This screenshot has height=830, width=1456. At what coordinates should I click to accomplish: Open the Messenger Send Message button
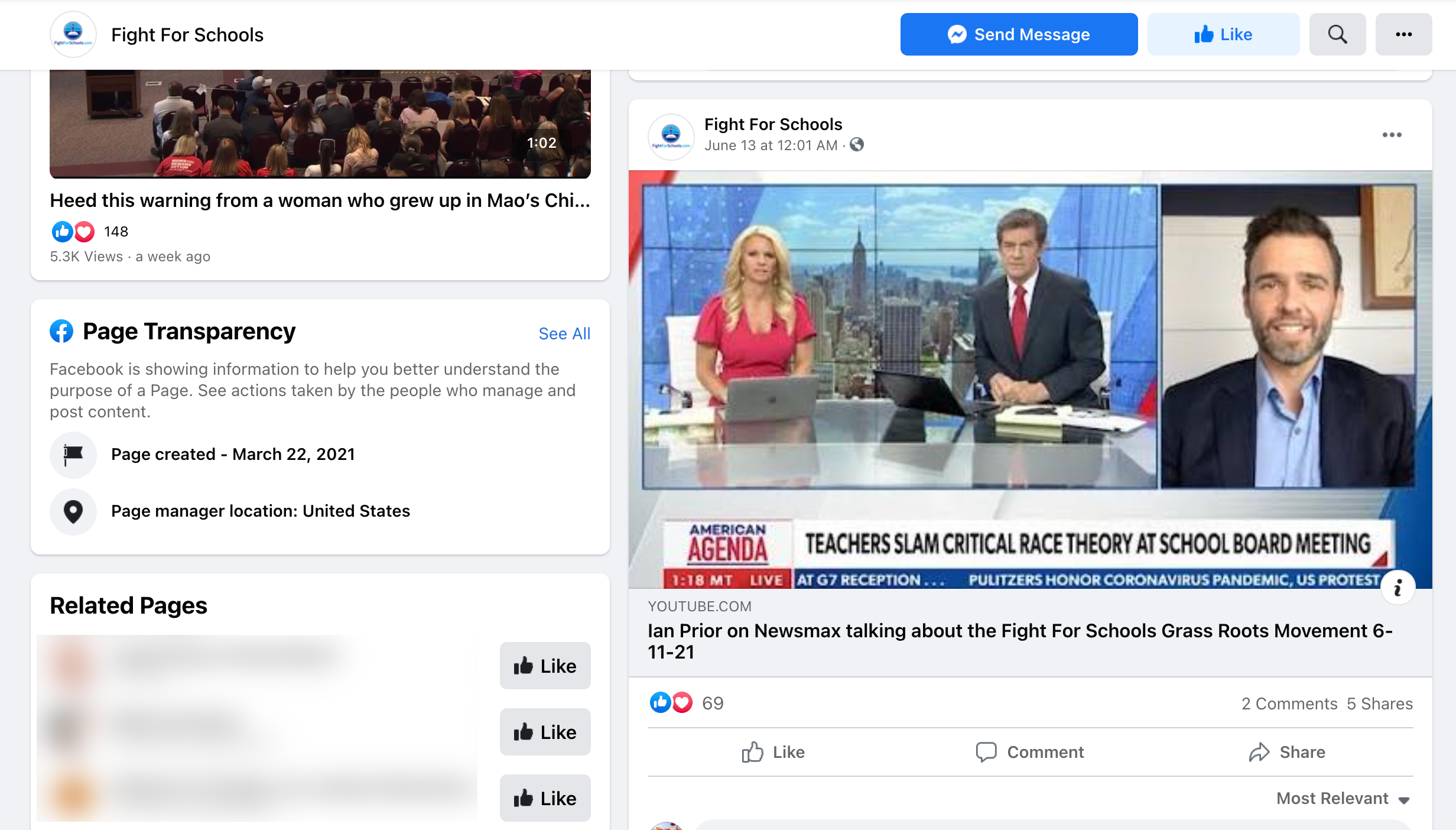click(x=1018, y=34)
